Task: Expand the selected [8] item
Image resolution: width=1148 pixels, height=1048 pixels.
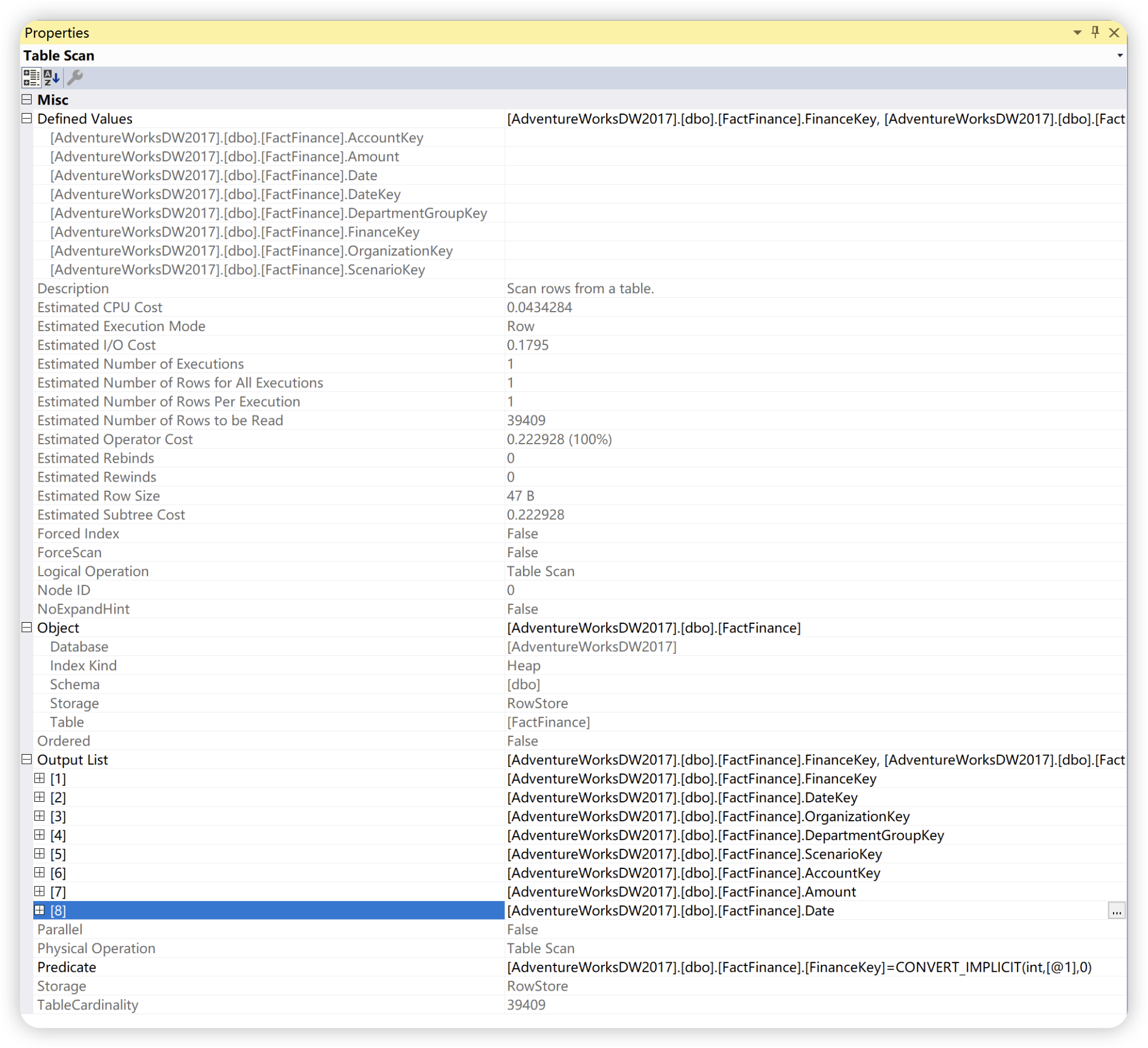Action: coord(40,910)
